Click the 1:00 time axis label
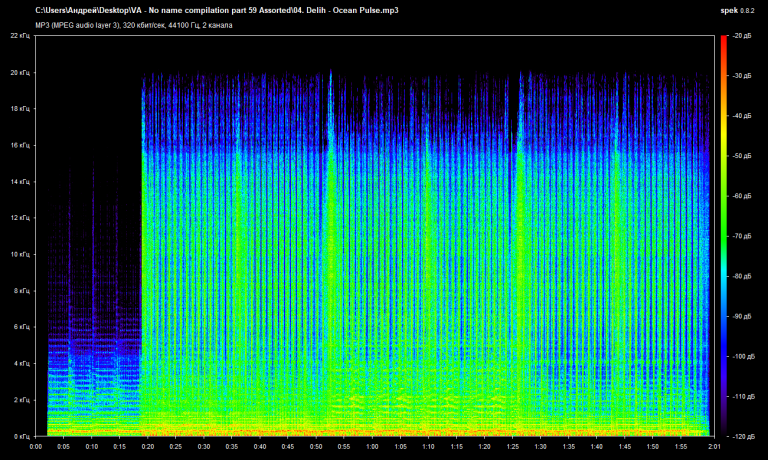 click(372, 447)
